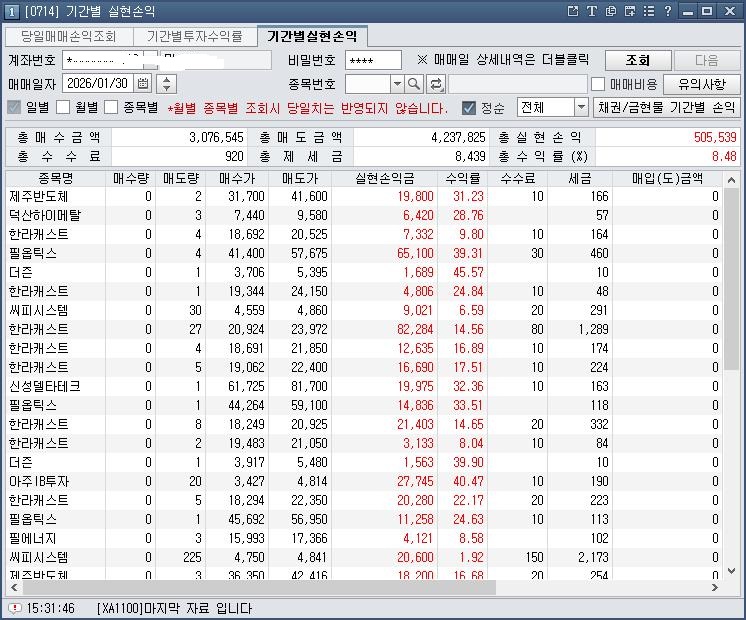This screenshot has width=746, height=620.
Task: Click the 종목번호 input field
Action: (x=368, y=84)
